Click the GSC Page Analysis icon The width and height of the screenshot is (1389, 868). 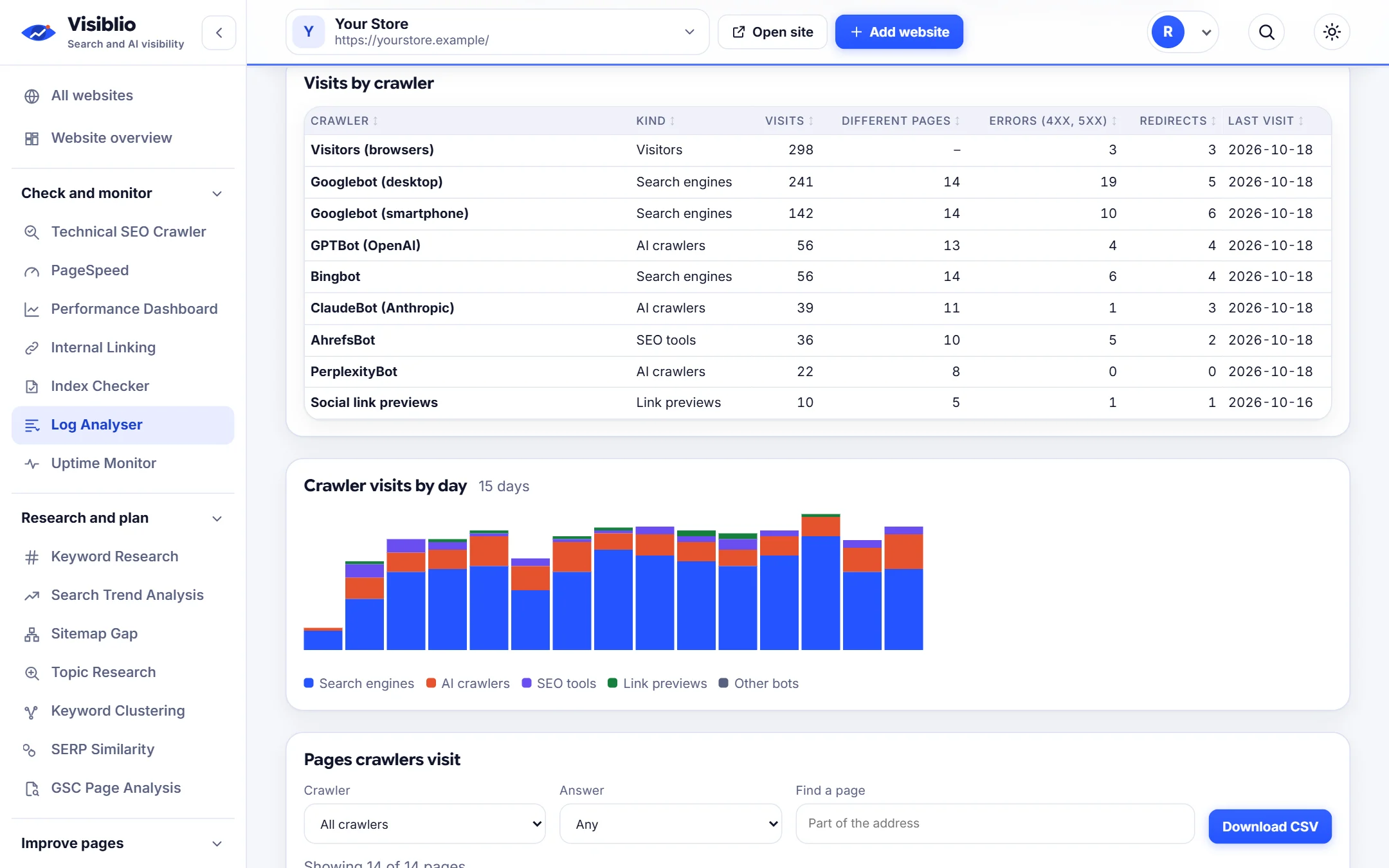click(x=32, y=788)
